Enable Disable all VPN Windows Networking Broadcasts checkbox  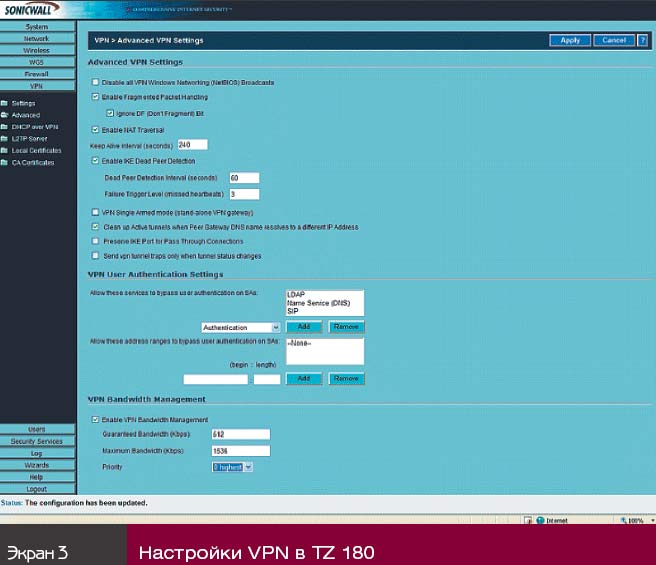pos(95,82)
